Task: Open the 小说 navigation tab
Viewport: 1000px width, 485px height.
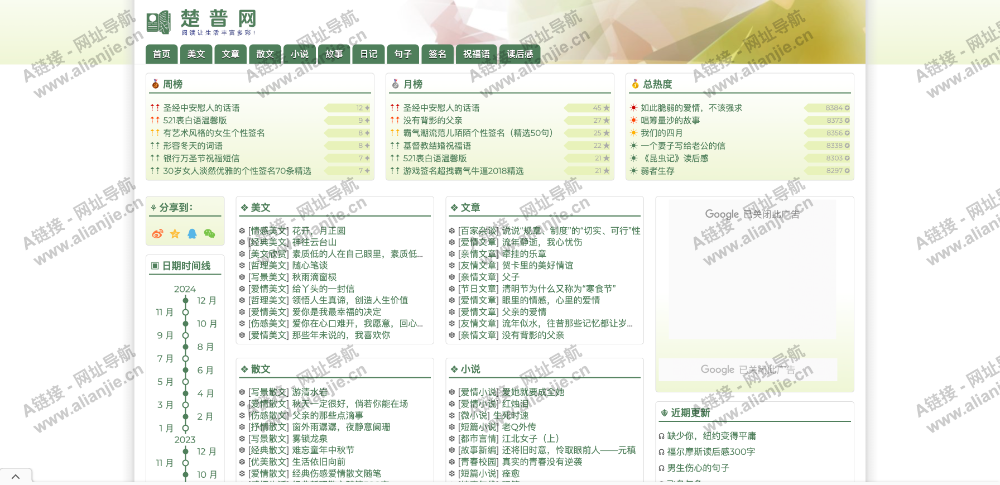Action: 299,54
